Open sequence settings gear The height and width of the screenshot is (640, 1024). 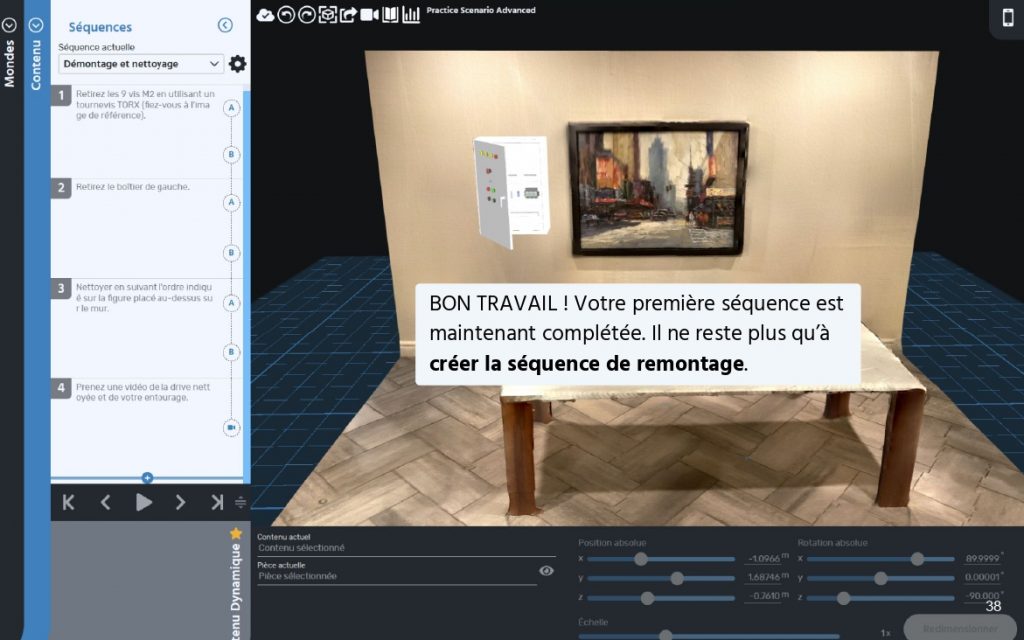pos(237,64)
